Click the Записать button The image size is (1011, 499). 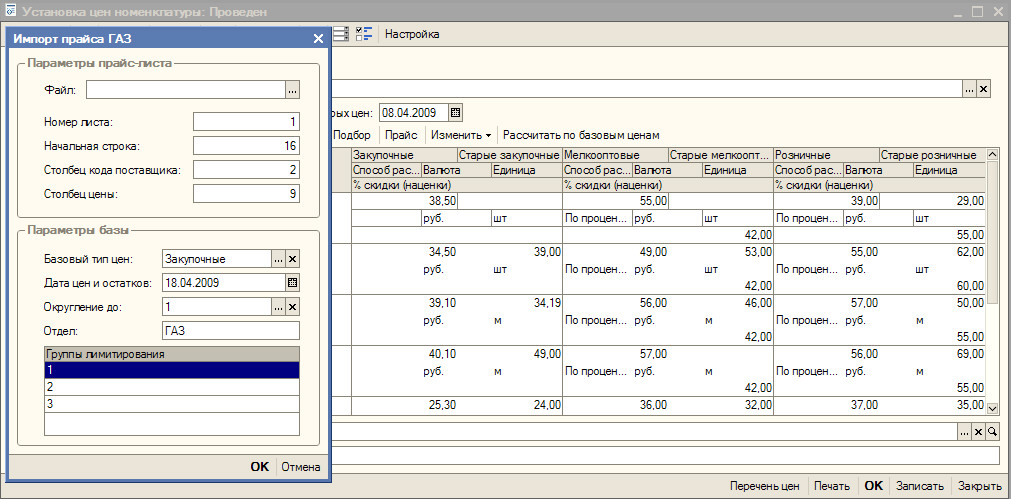920,486
